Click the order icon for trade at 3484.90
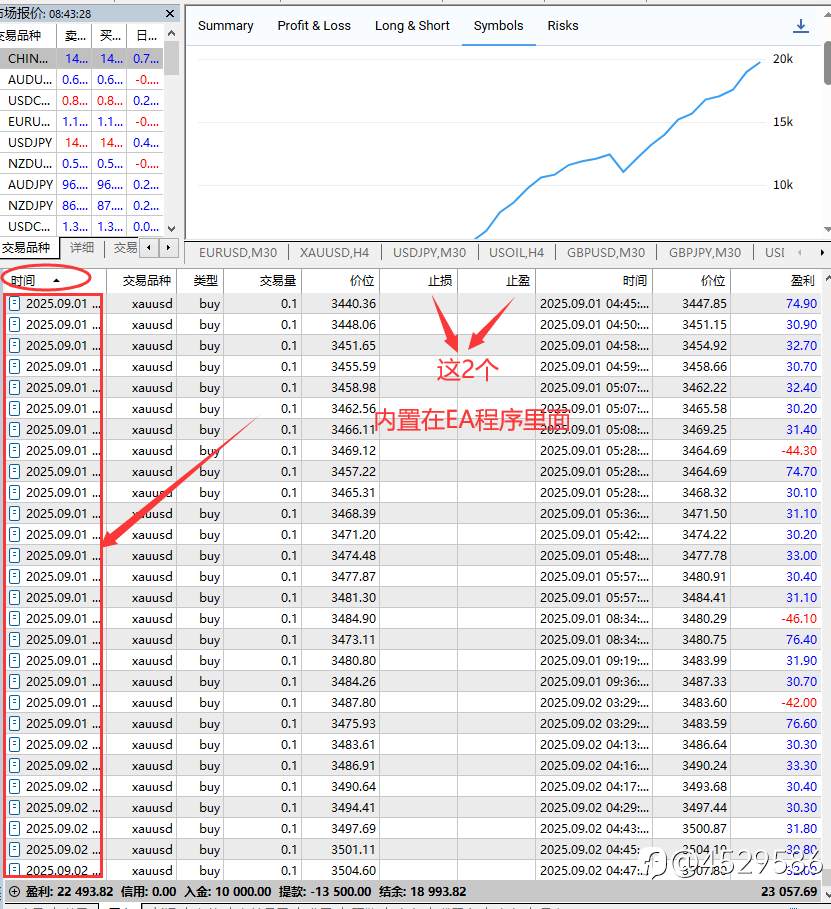 (x=15, y=619)
